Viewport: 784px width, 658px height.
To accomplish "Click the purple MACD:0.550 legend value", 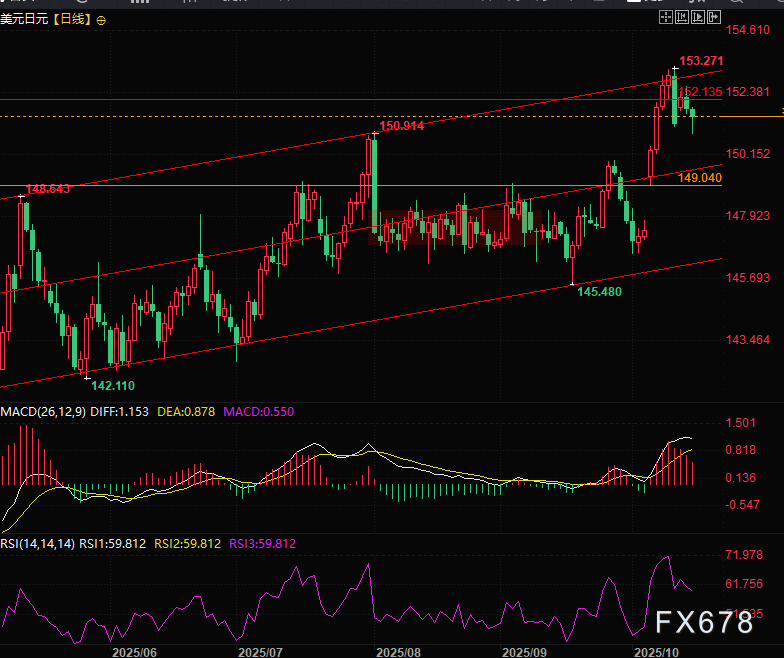I will (x=259, y=411).
